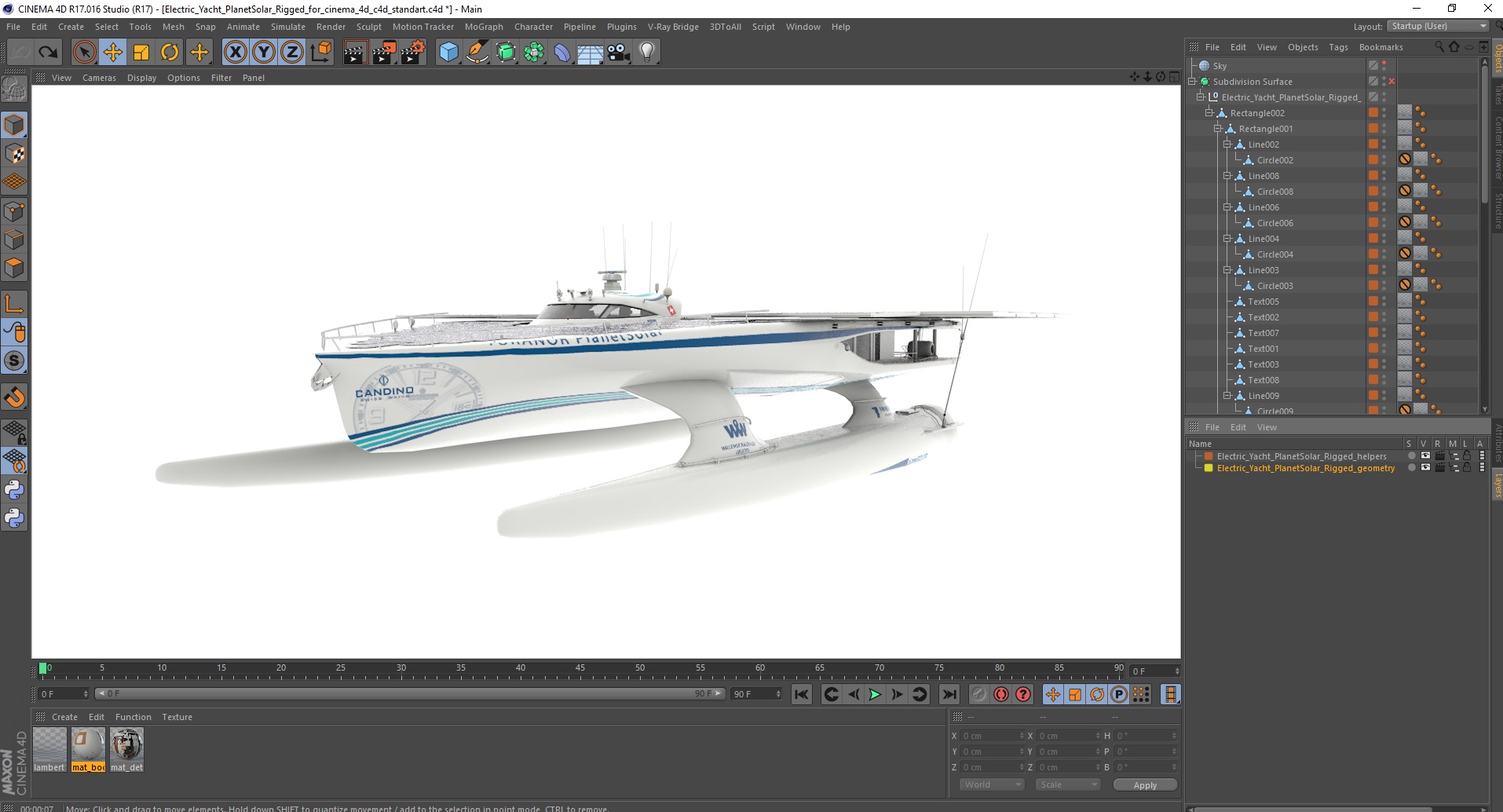Screen dimensions: 1503x812
Task: Toggle the Snap magnet icon
Action: [14, 397]
